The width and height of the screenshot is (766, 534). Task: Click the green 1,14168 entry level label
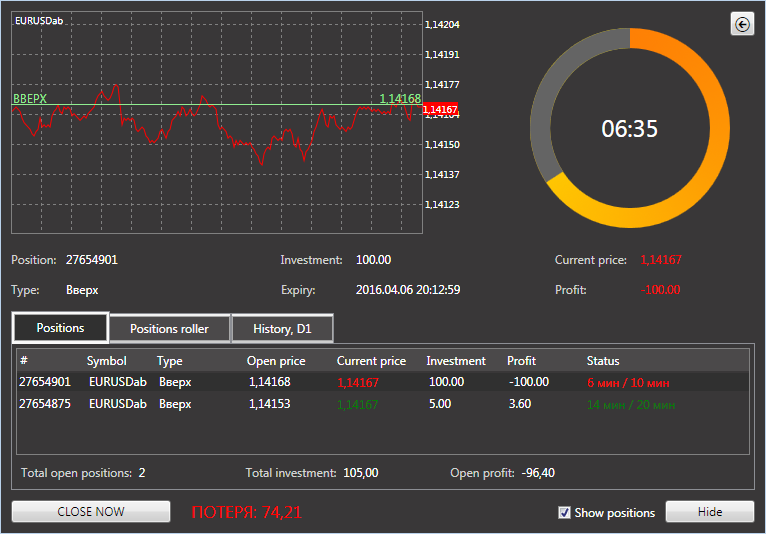click(400, 99)
